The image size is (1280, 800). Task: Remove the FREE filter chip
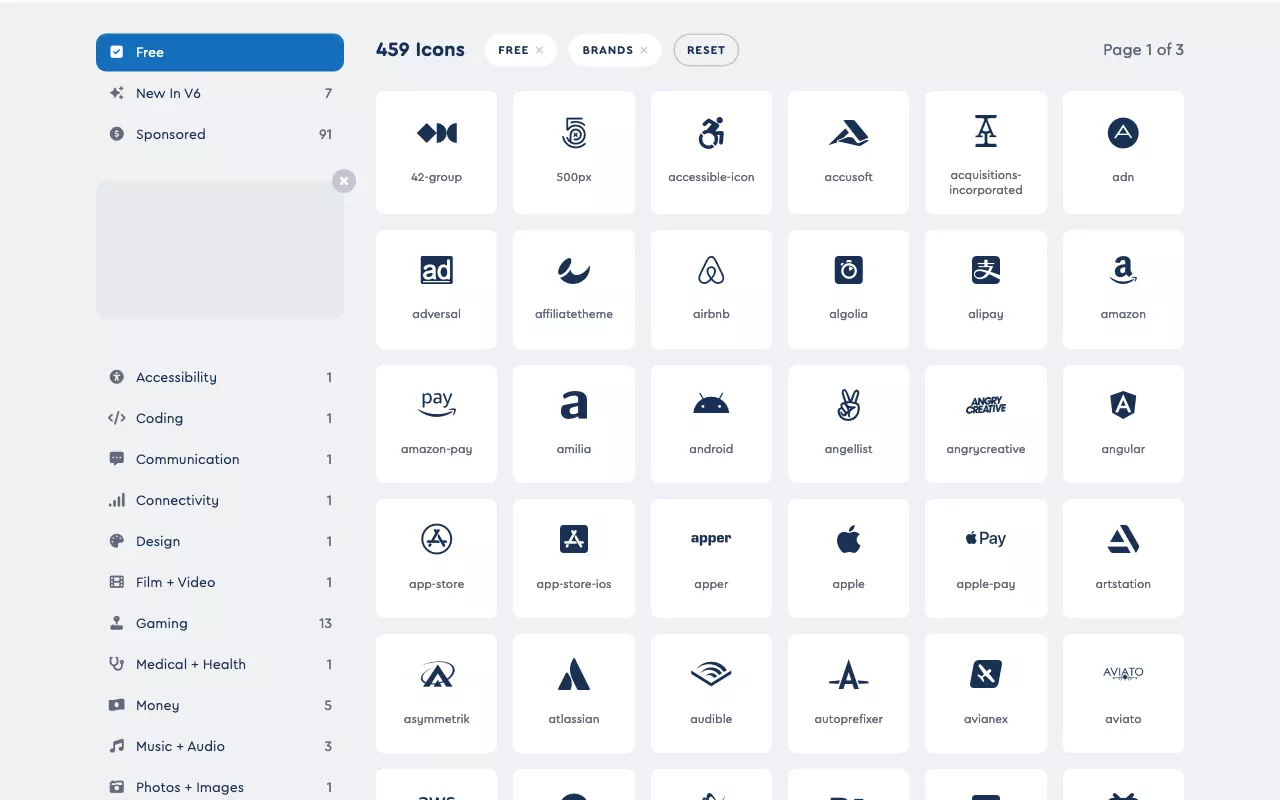pyautogui.click(x=540, y=50)
